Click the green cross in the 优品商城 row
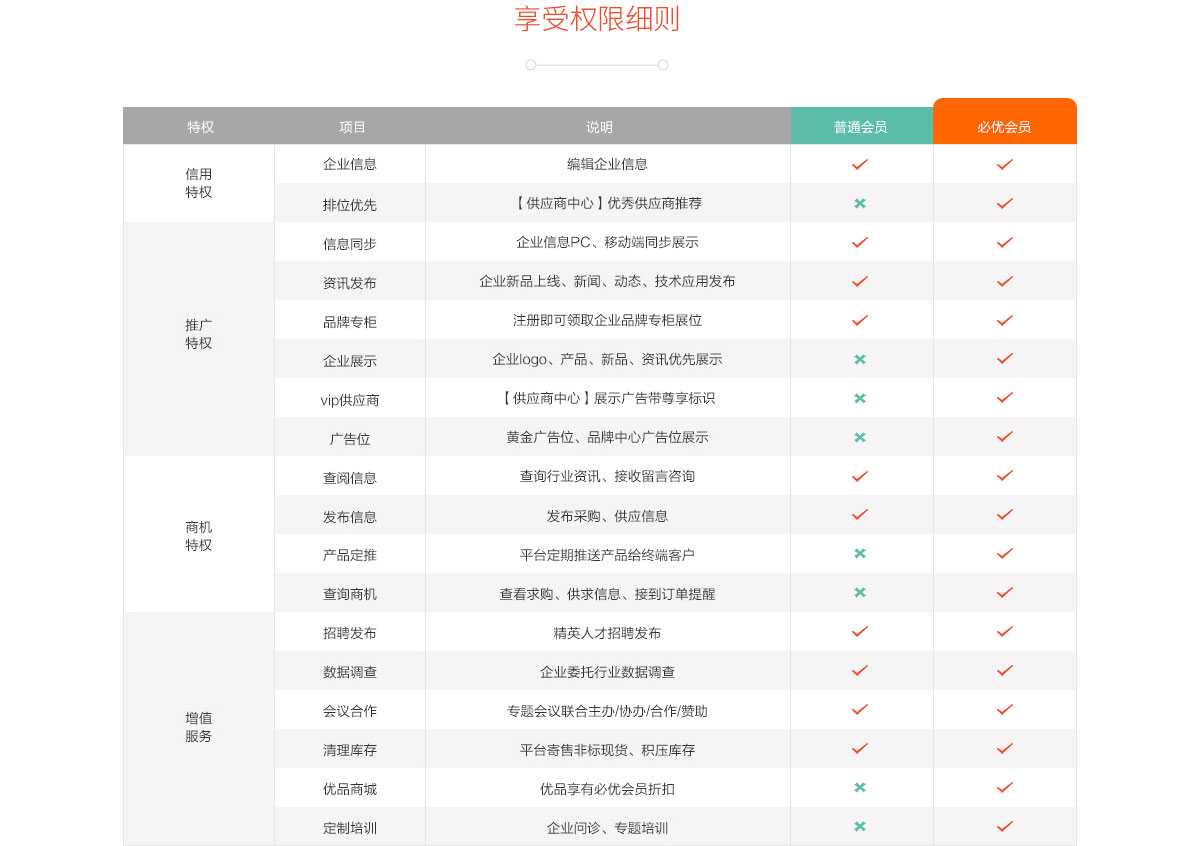This screenshot has width=1200, height=846. (x=860, y=788)
